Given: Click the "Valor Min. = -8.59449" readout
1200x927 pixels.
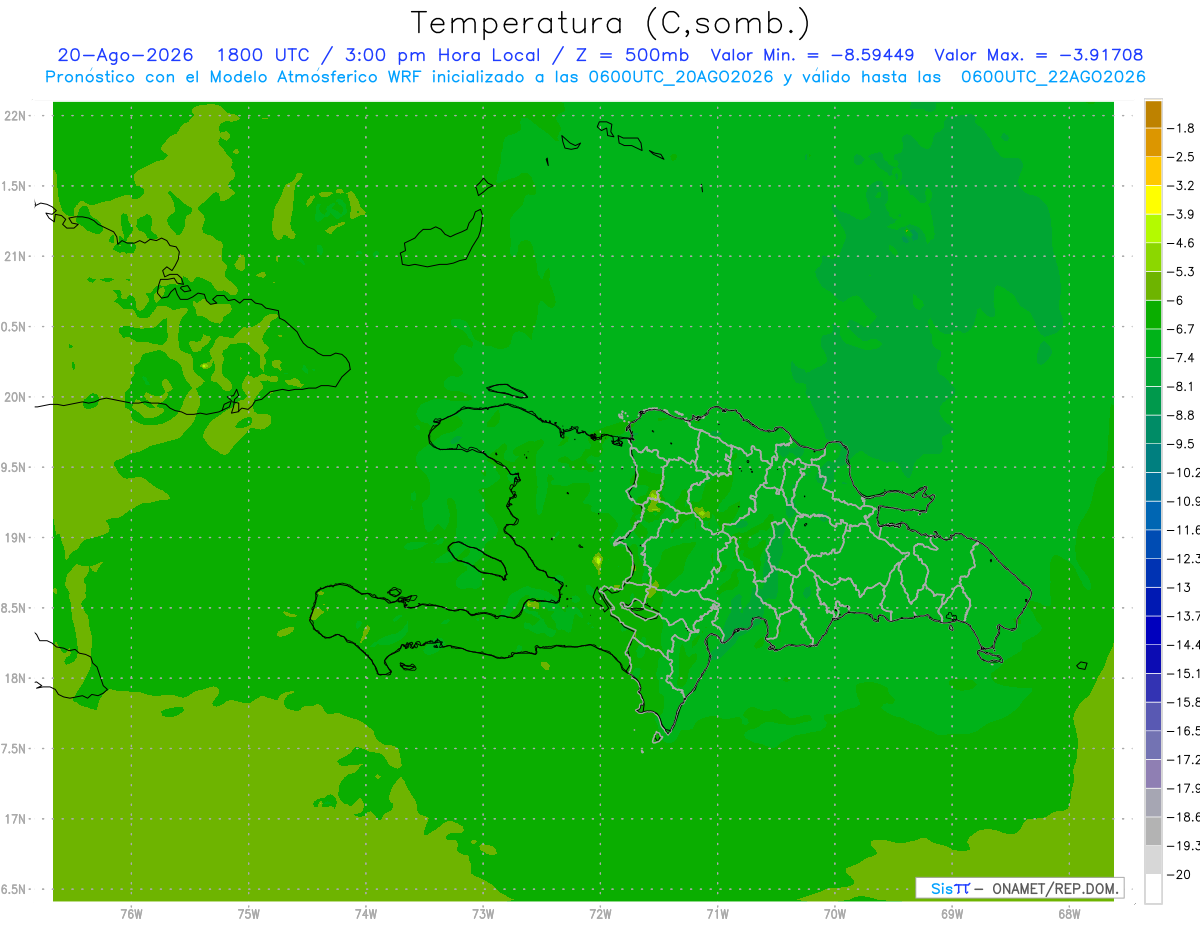Looking at the screenshot, I should 812,55.
